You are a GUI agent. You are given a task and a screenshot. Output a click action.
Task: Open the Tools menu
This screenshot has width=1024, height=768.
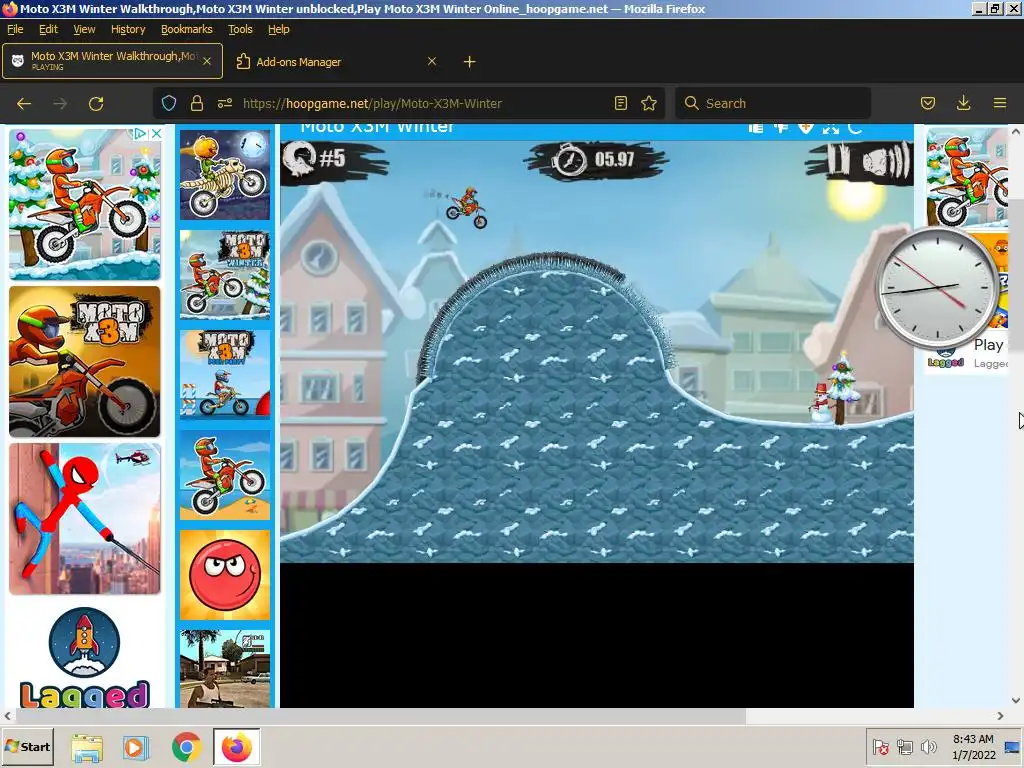coord(240,29)
